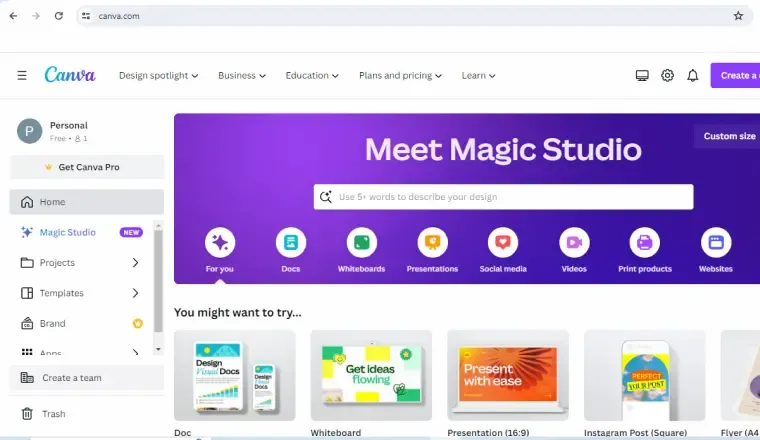The image size is (760, 440).
Task: Click the sidebar scroll down arrow
Action: click(158, 349)
